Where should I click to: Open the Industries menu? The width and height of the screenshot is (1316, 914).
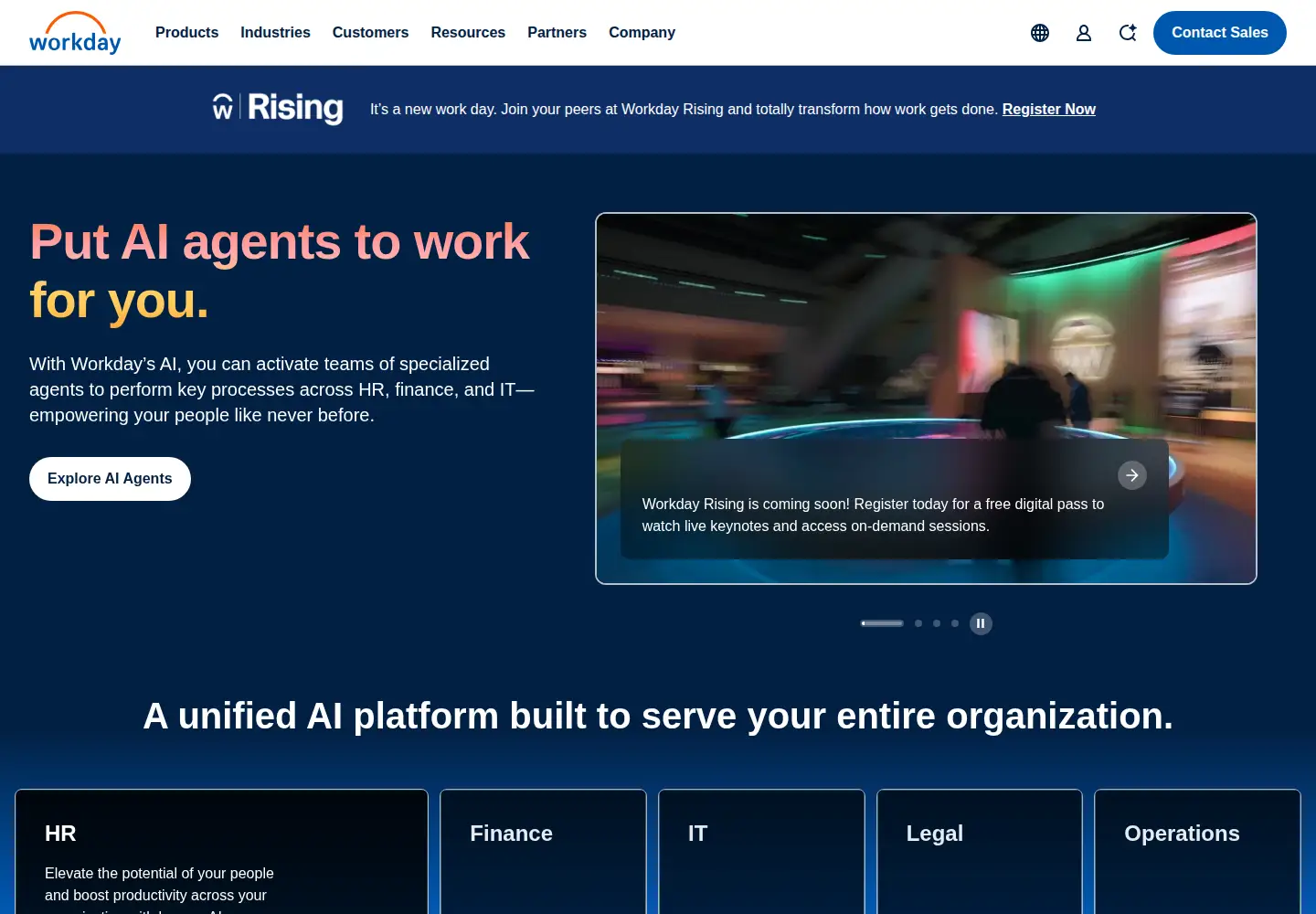coord(275,33)
